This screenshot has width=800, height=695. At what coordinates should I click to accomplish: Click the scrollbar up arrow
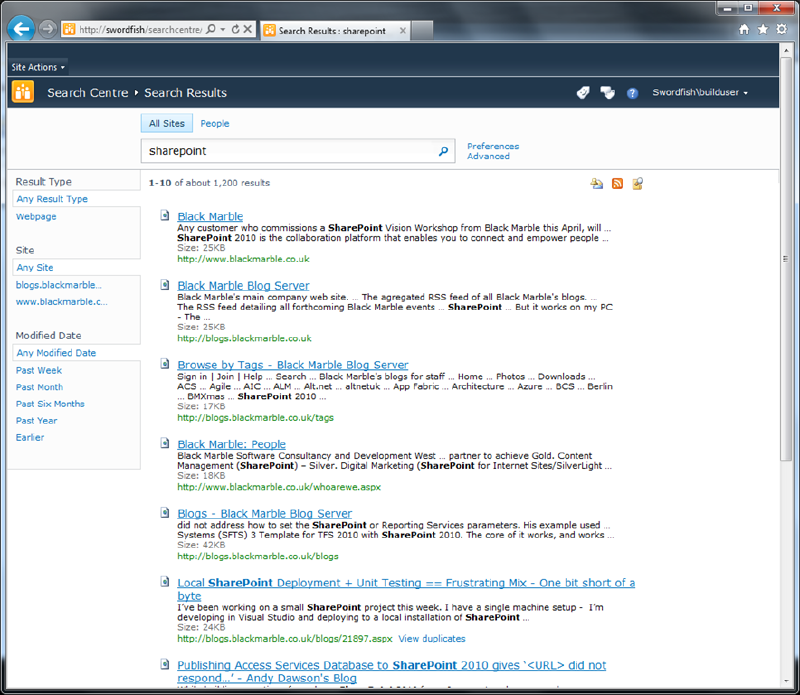tap(786, 51)
